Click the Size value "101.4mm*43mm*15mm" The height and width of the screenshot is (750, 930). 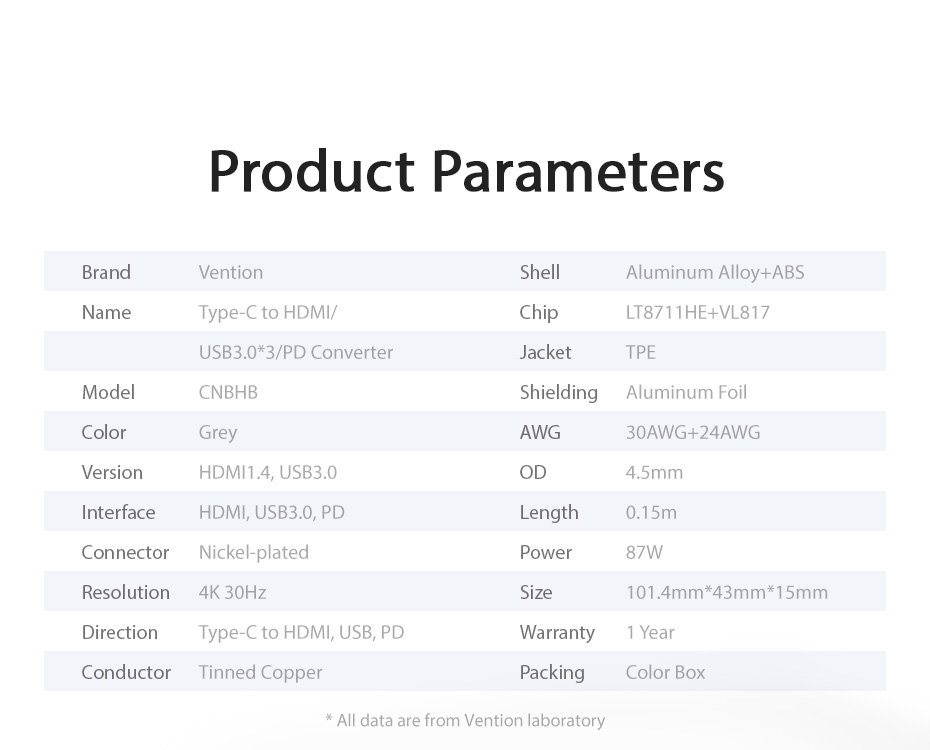coord(727,592)
